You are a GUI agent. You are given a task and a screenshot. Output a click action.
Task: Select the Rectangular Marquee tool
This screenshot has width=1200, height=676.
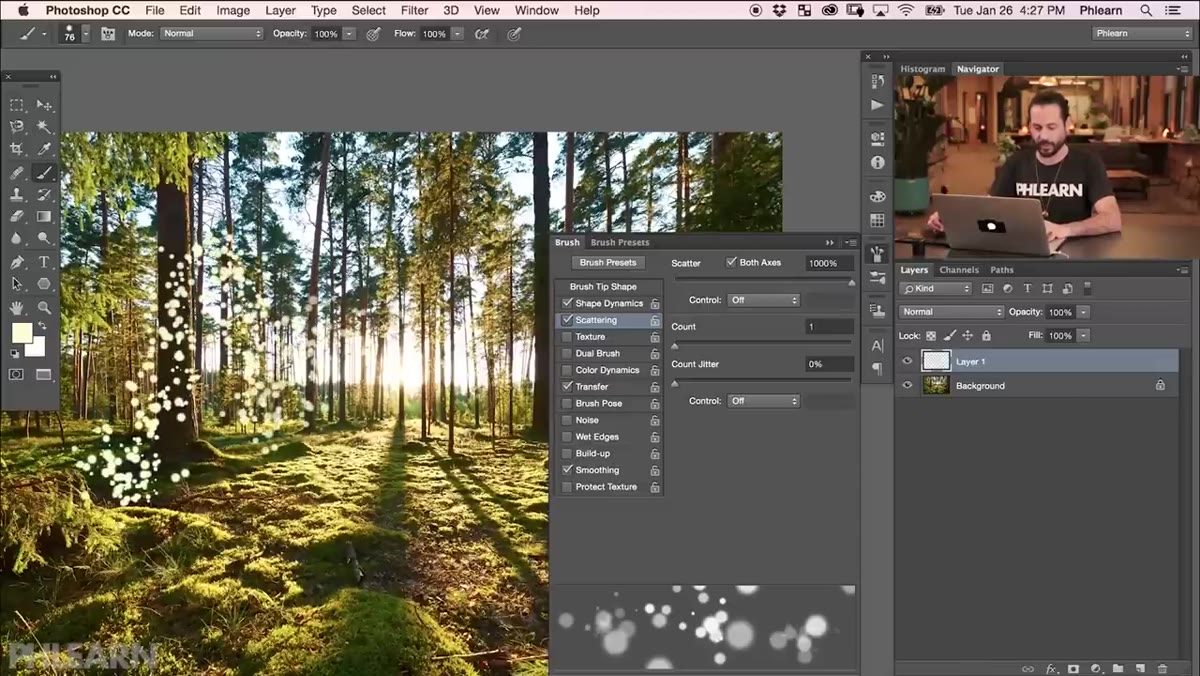(x=17, y=105)
